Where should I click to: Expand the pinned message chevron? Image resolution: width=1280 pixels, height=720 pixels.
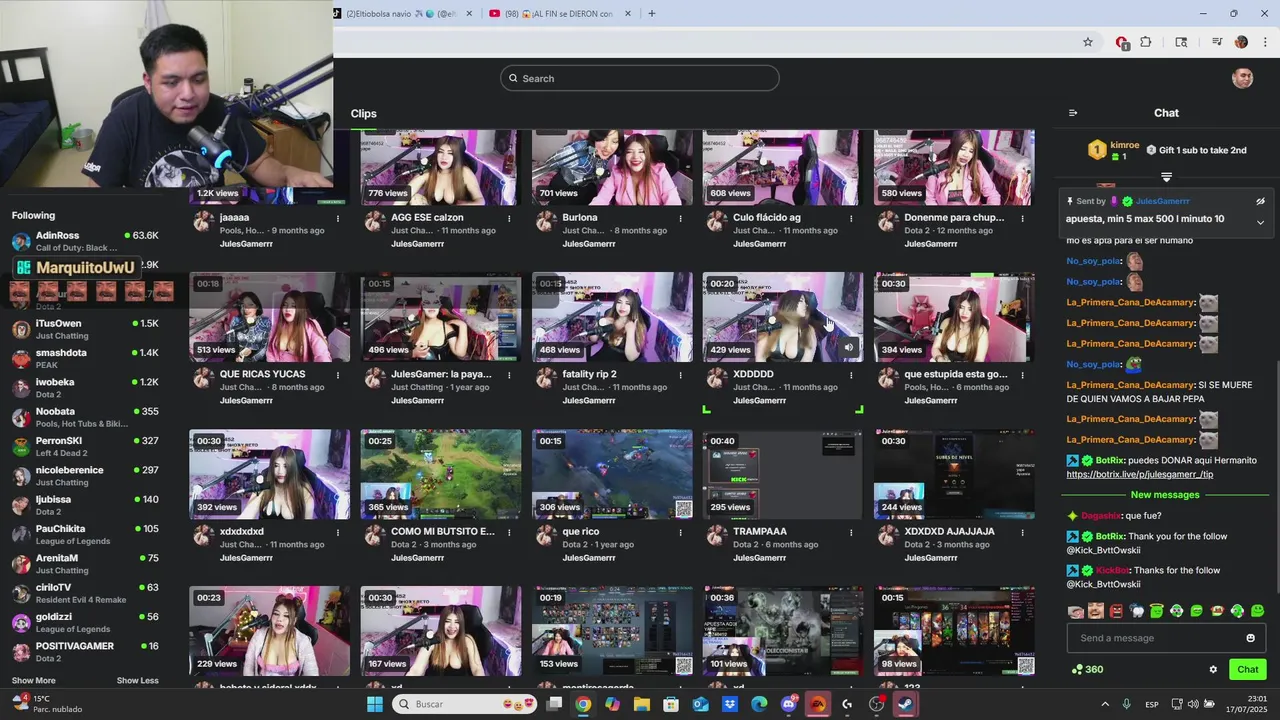coord(1260,222)
